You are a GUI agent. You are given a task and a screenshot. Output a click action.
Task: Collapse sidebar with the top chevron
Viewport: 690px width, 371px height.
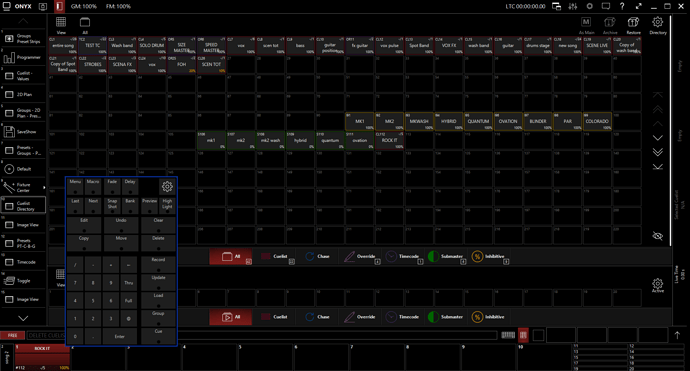click(x=23, y=21)
